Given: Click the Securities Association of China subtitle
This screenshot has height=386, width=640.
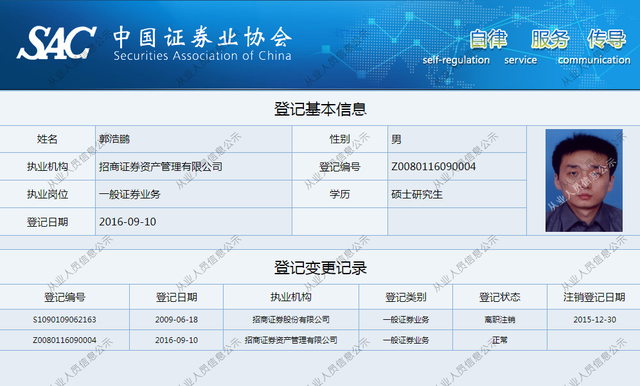Looking at the screenshot, I should (202, 55).
